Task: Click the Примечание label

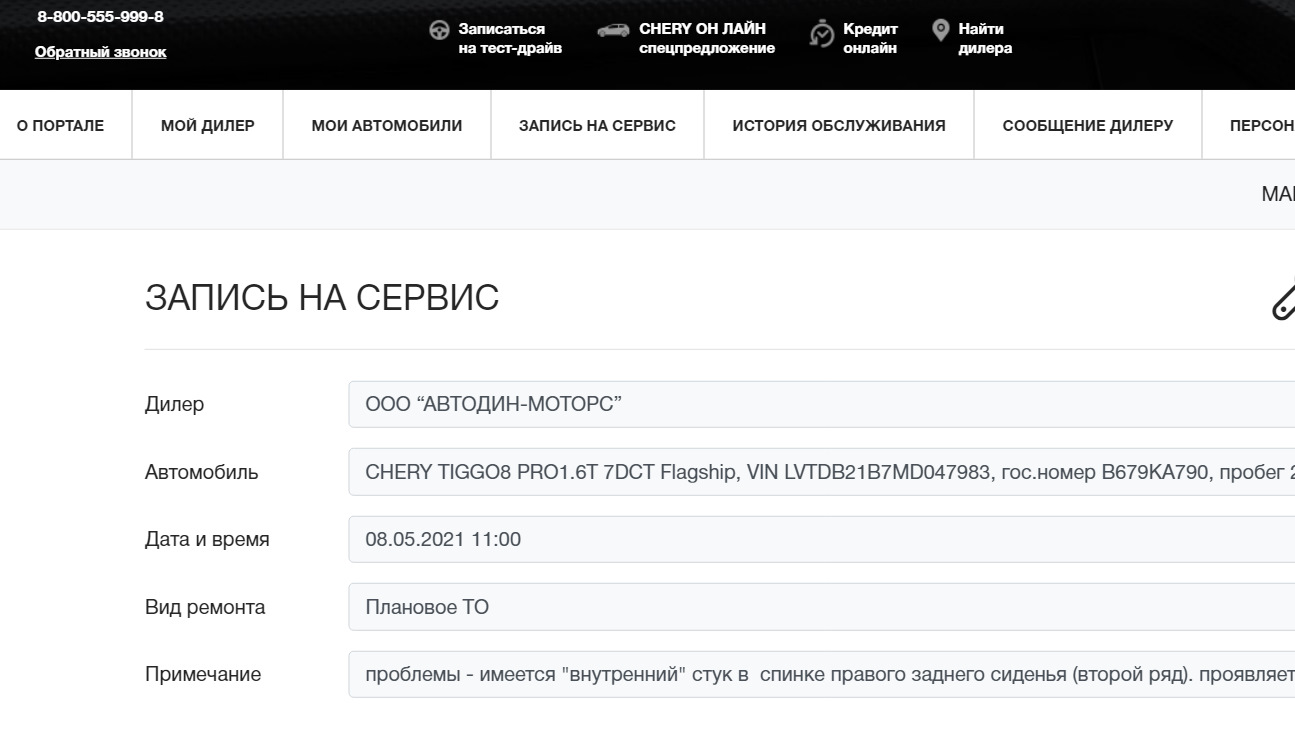Action: [203, 675]
